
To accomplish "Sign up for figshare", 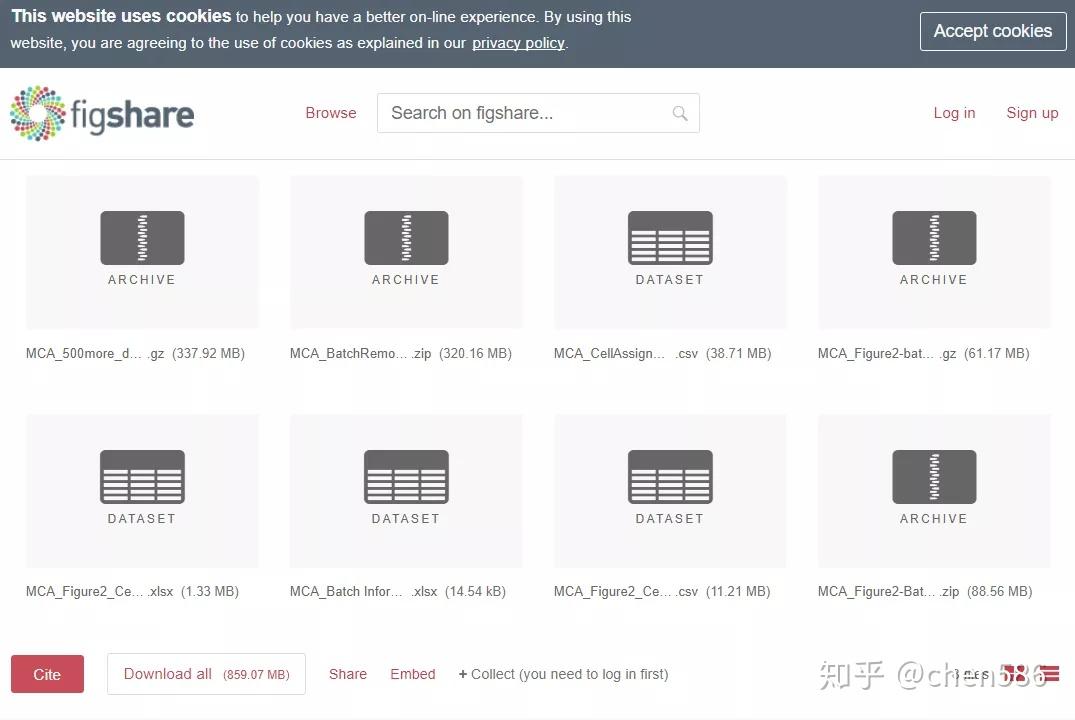I will tap(1032, 113).
